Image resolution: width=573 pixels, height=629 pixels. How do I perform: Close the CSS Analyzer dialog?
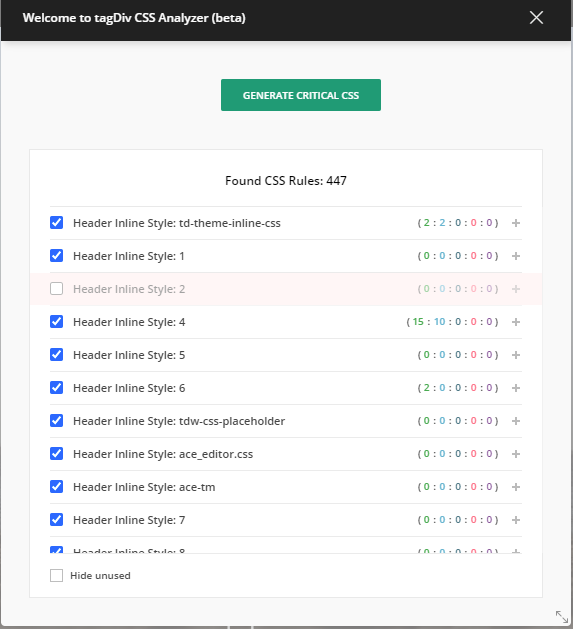536,18
